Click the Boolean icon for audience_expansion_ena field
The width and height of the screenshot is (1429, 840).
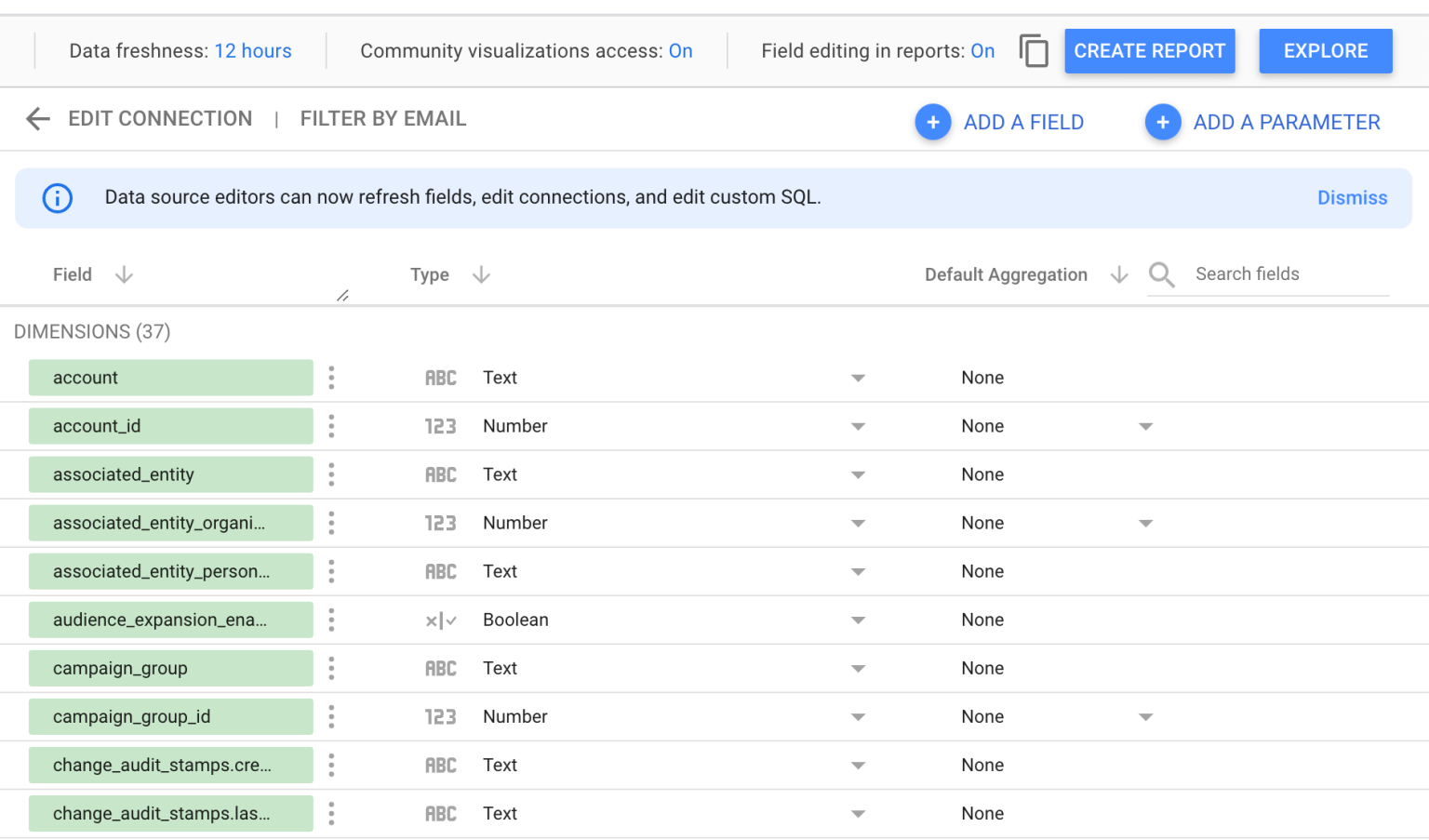point(441,620)
